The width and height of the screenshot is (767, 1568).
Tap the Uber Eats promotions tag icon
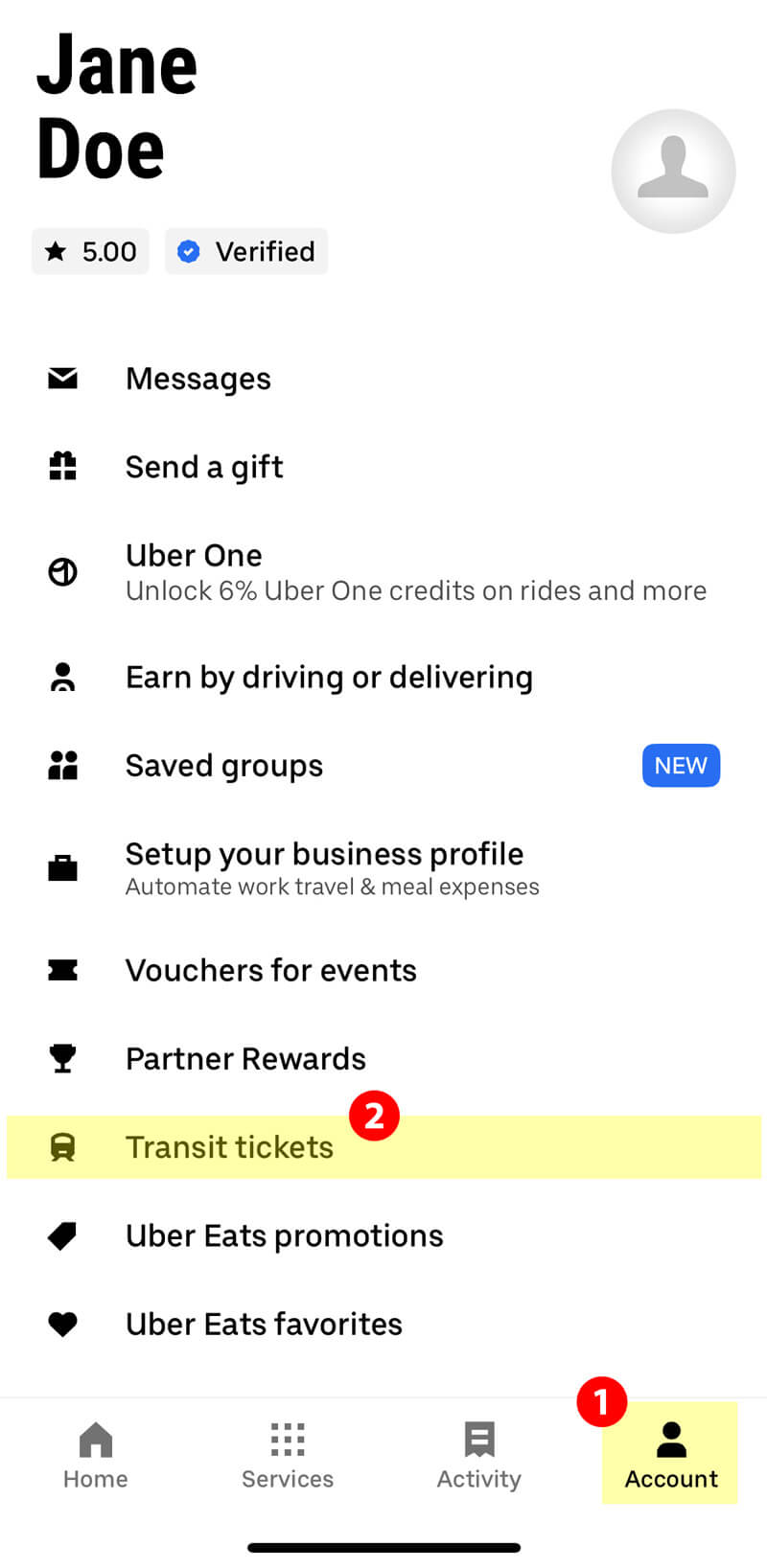coord(63,1235)
